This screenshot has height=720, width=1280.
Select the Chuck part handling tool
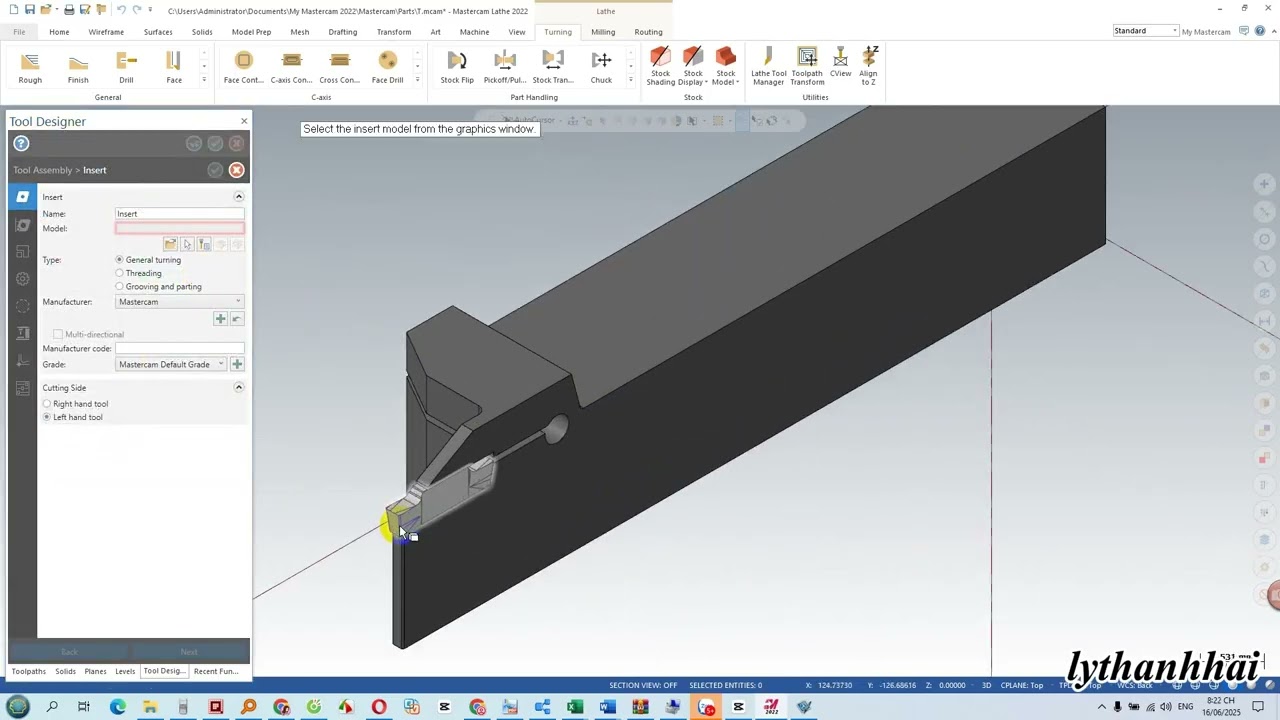601,68
